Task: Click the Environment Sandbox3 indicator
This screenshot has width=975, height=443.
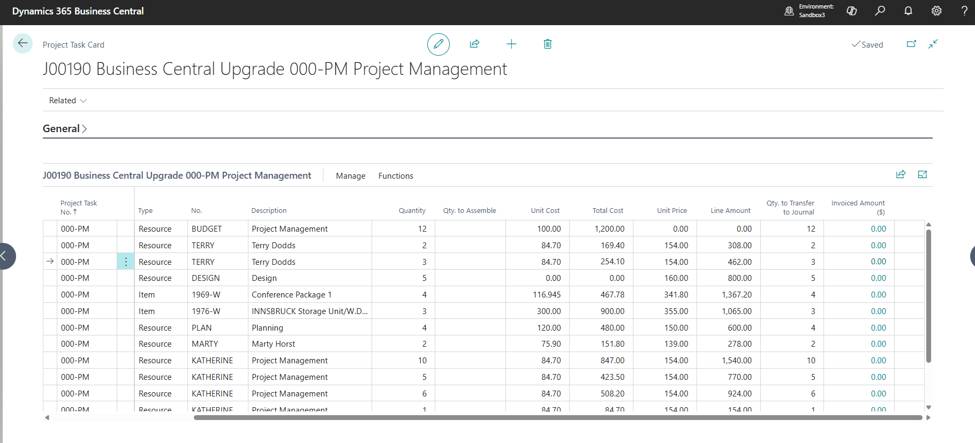Action: pyautogui.click(x=808, y=11)
